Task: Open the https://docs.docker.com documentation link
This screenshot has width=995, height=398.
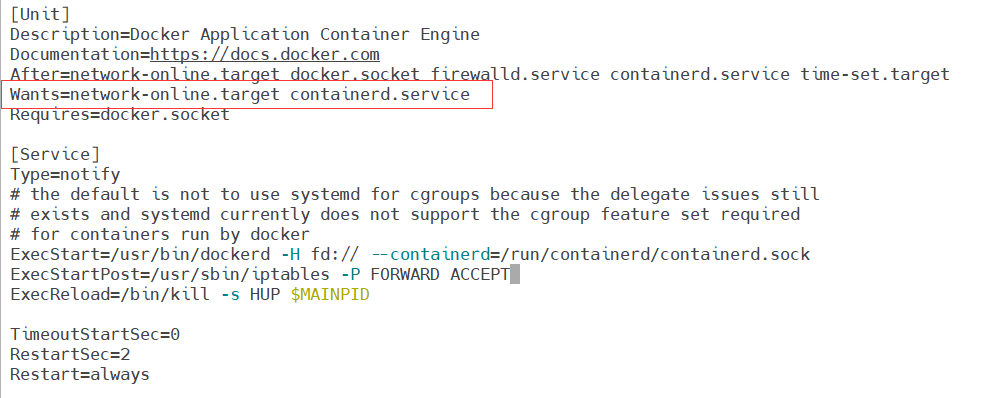Action: (x=265, y=55)
